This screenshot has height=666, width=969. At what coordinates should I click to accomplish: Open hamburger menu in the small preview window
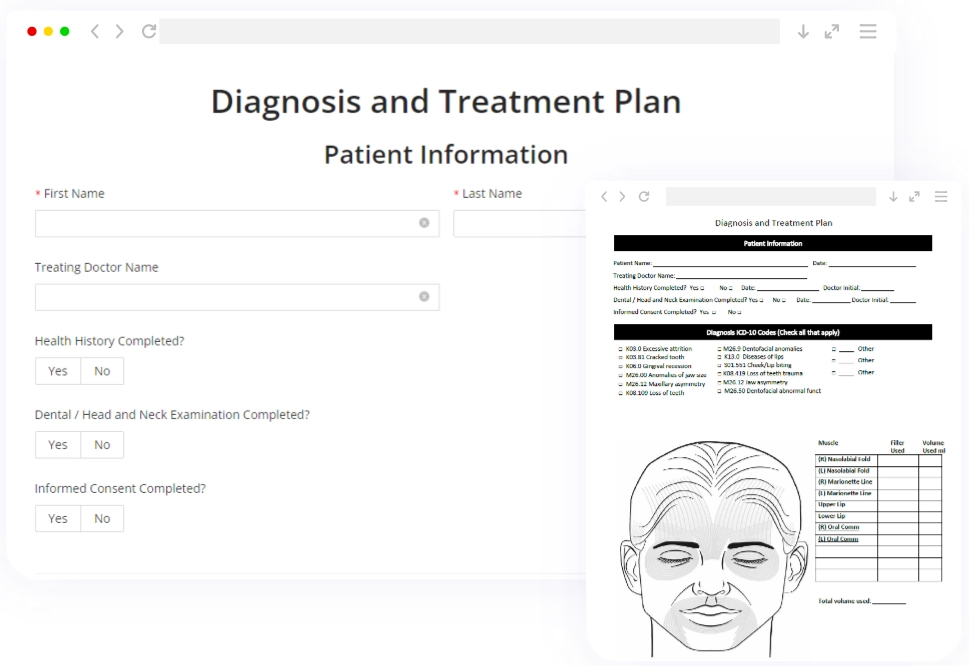click(x=941, y=196)
